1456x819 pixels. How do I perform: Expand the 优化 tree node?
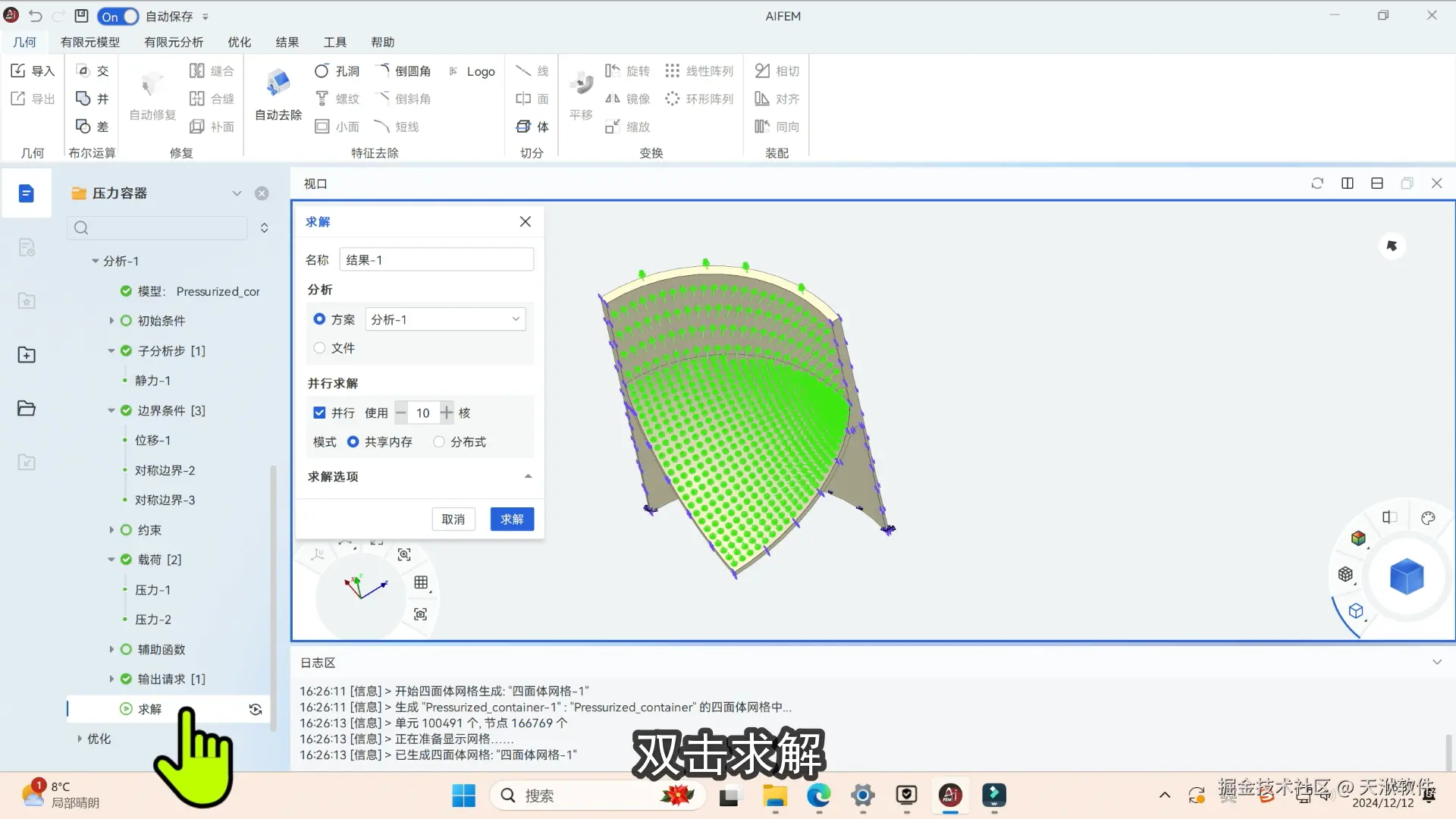click(x=80, y=739)
